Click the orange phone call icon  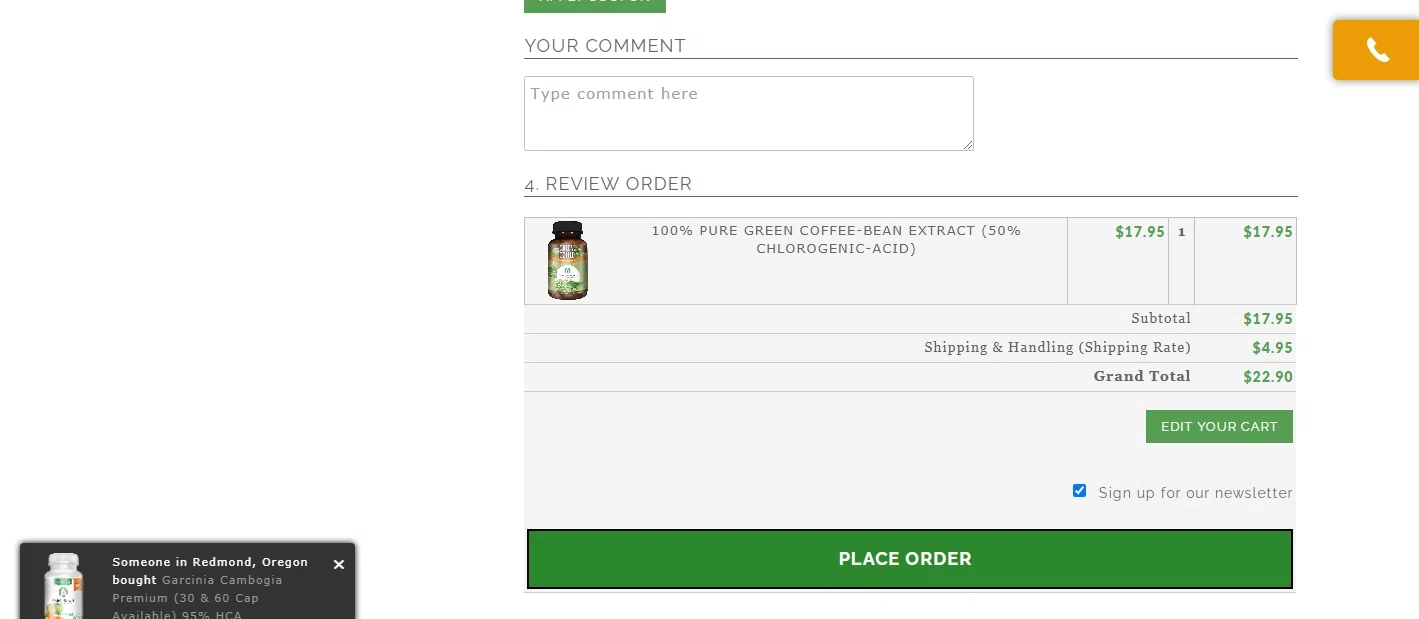(1377, 50)
